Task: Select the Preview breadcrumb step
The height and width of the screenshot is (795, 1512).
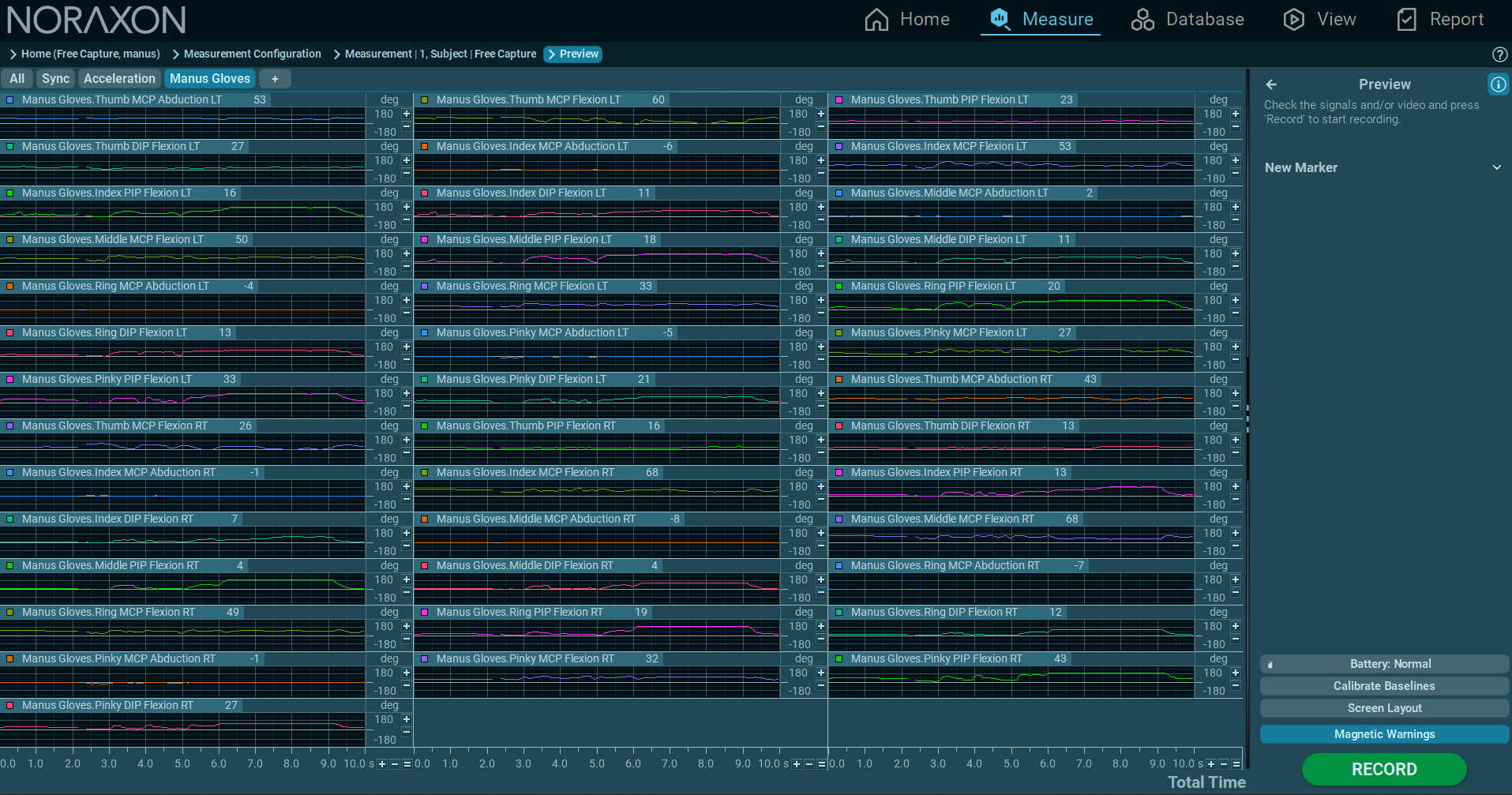Action: [573, 54]
